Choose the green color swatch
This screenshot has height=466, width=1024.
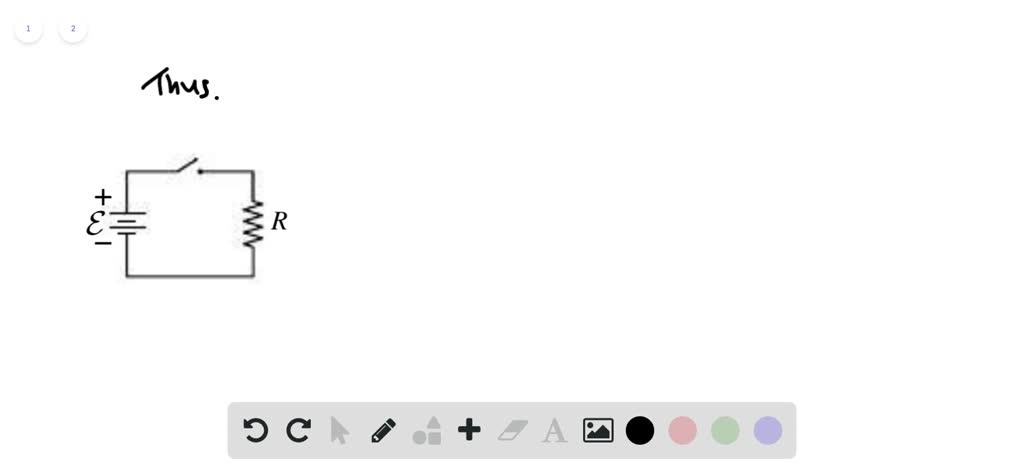click(x=725, y=431)
